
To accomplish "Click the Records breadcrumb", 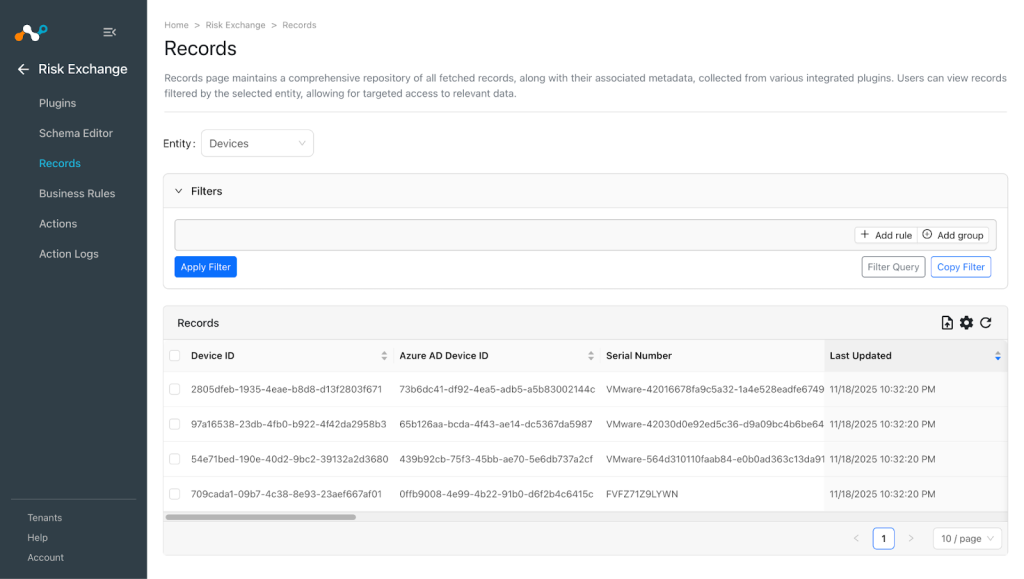I will click(299, 25).
